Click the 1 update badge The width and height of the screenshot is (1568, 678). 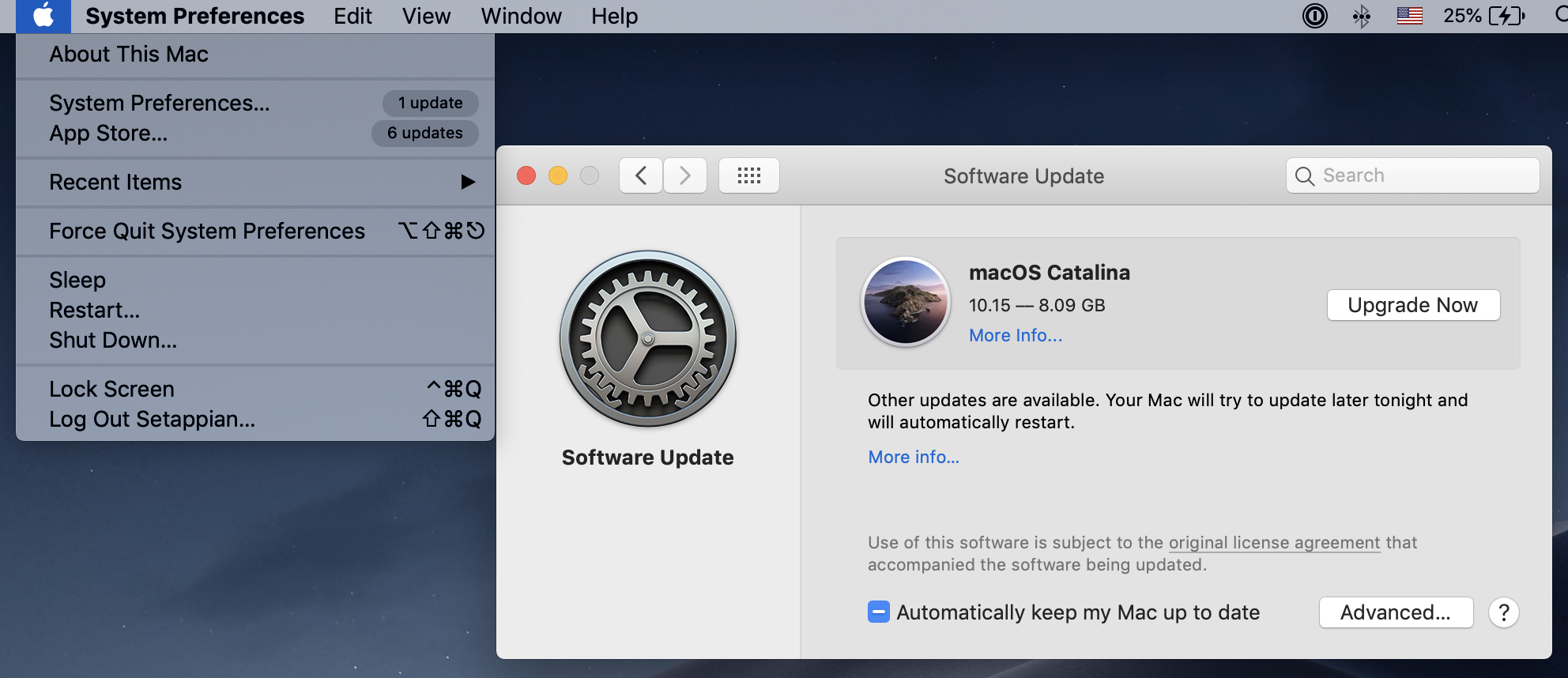tap(430, 104)
